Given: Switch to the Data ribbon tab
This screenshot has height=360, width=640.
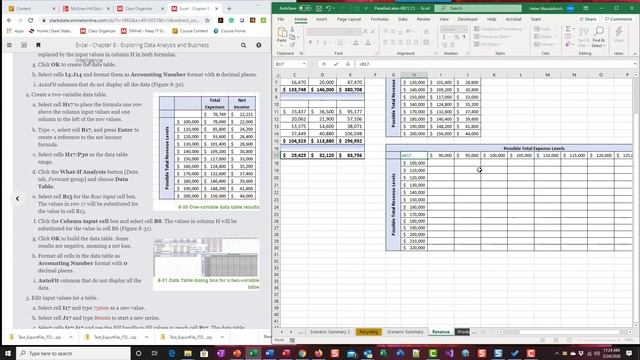Looking at the screenshot, I should tap(402, 19).
